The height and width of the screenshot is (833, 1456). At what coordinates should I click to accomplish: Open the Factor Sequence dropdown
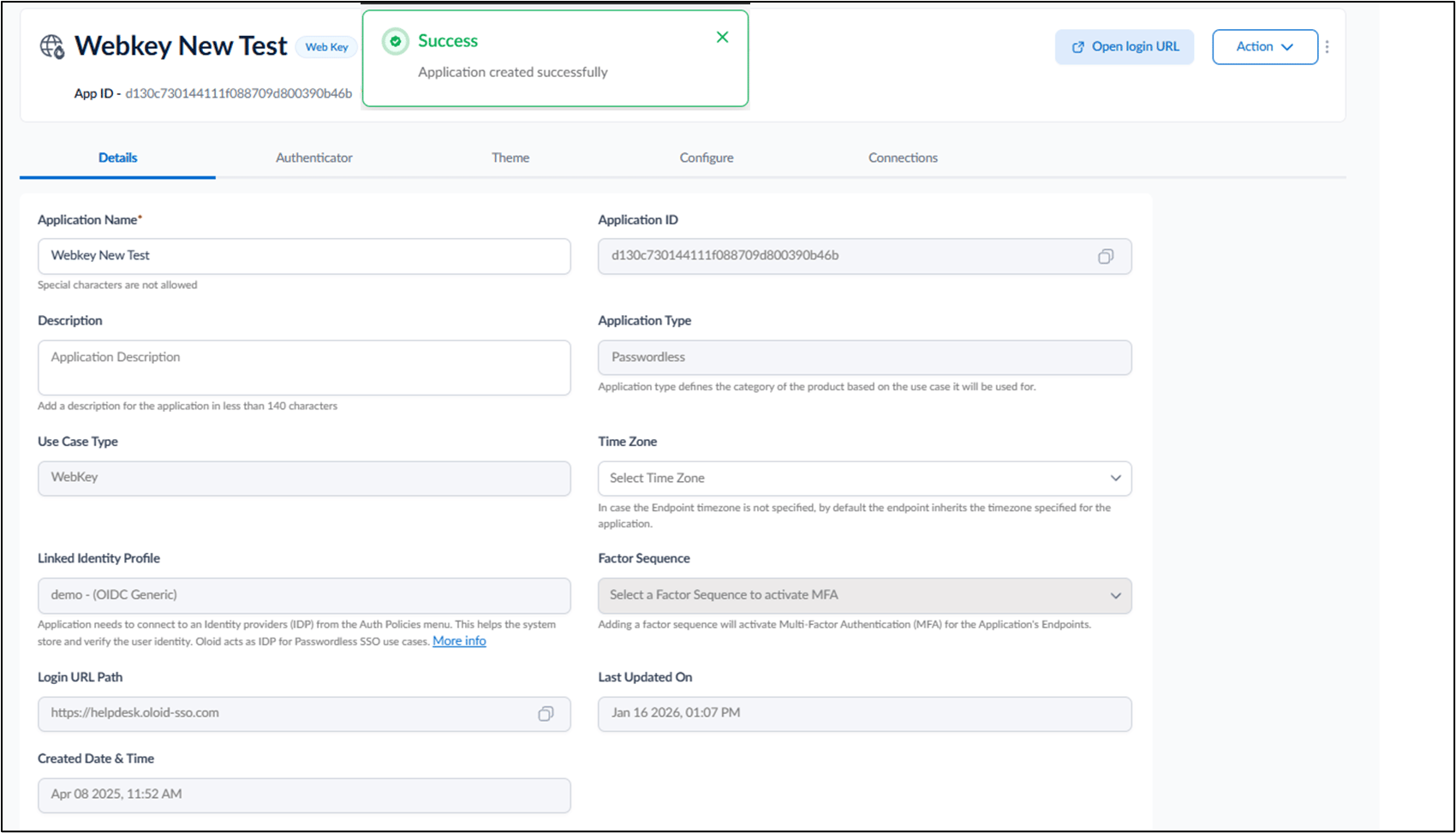point(864,595)
